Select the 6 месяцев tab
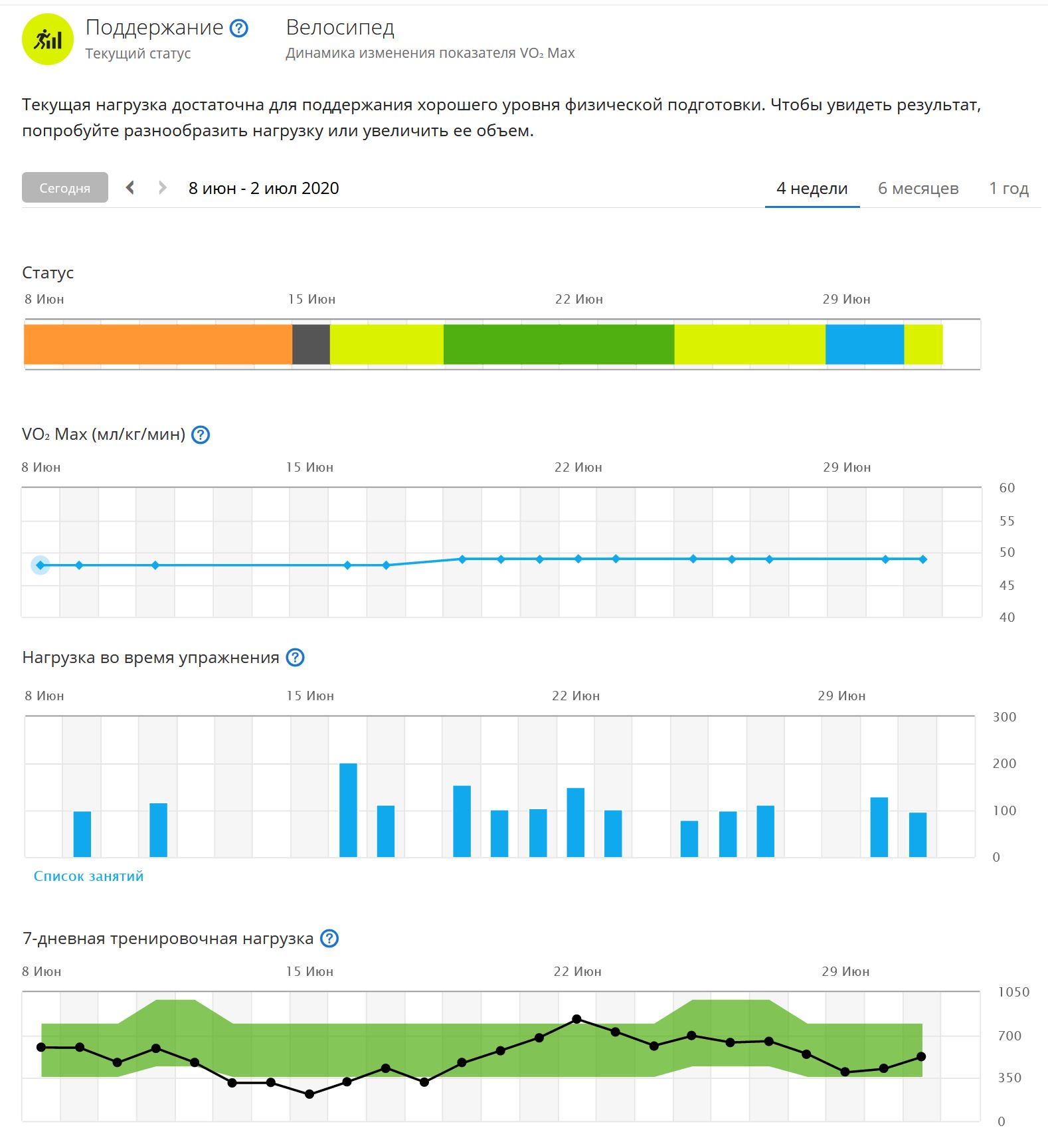The height and width of the screenshot is (1148, 1048). click(x=918, y=189)
